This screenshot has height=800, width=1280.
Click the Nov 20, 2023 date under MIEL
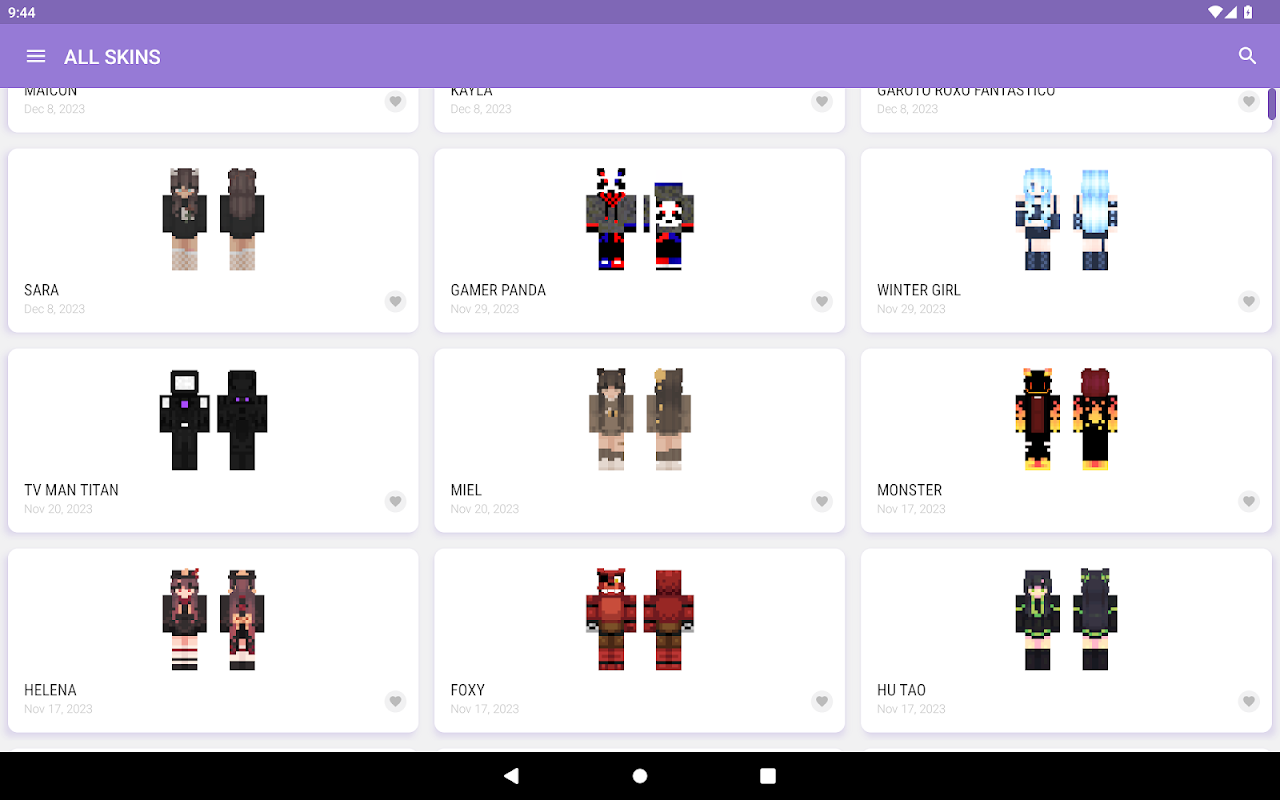[x=485, y=509]
